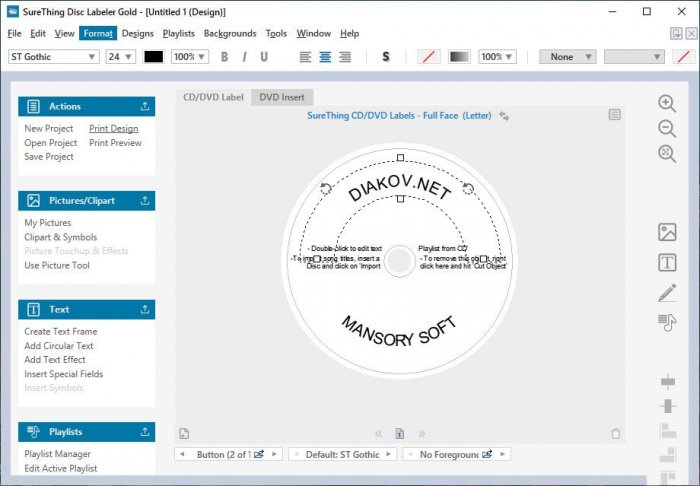
Task: Click the notes icon at canvas top right
Action: [x=614, y=115]
